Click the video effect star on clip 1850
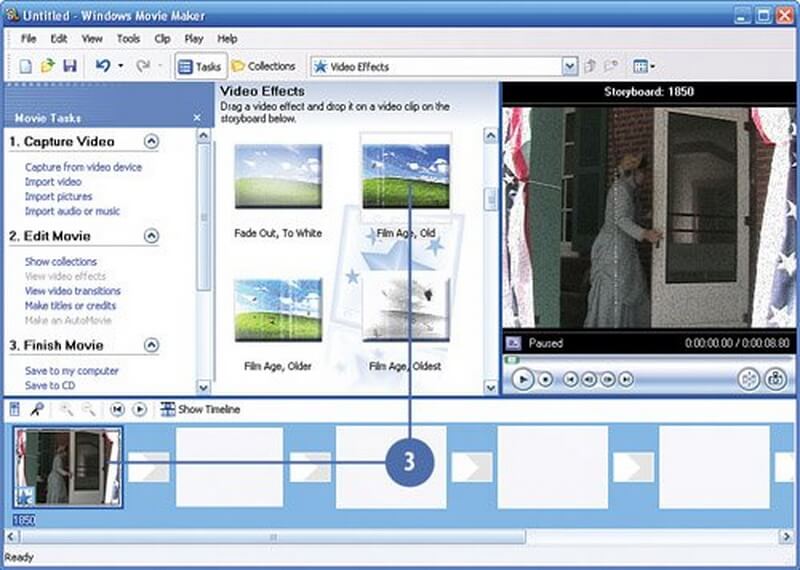The image size is (800, 570). 24,495
